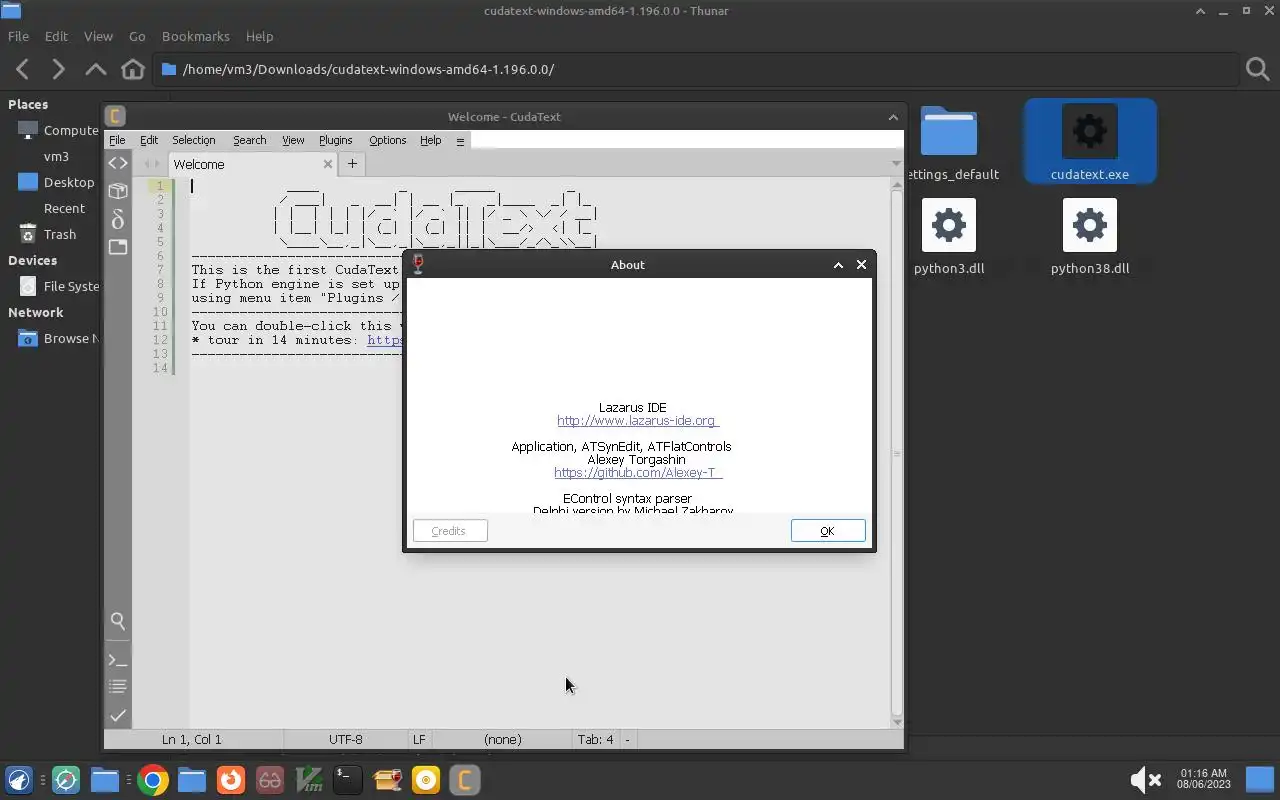This screenshot has width=1280, height=800.
Task: Open the Snippets delta icon in CudaText sidebar
Action: [x=118, y=219]
